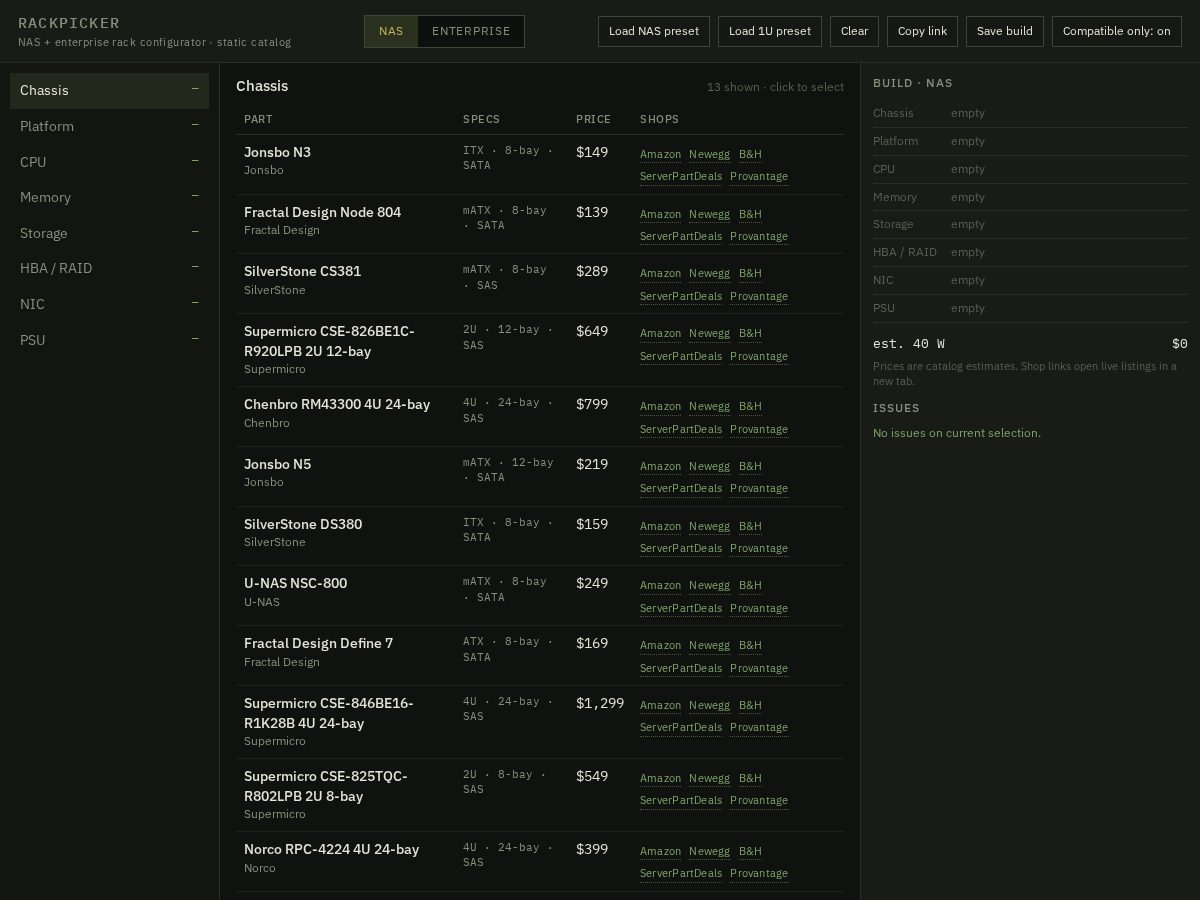Select Supermicro CSE-826BE1C-R920LPB chassis
The height and width of the screenshot is (900, 1200).
point(540,350)
